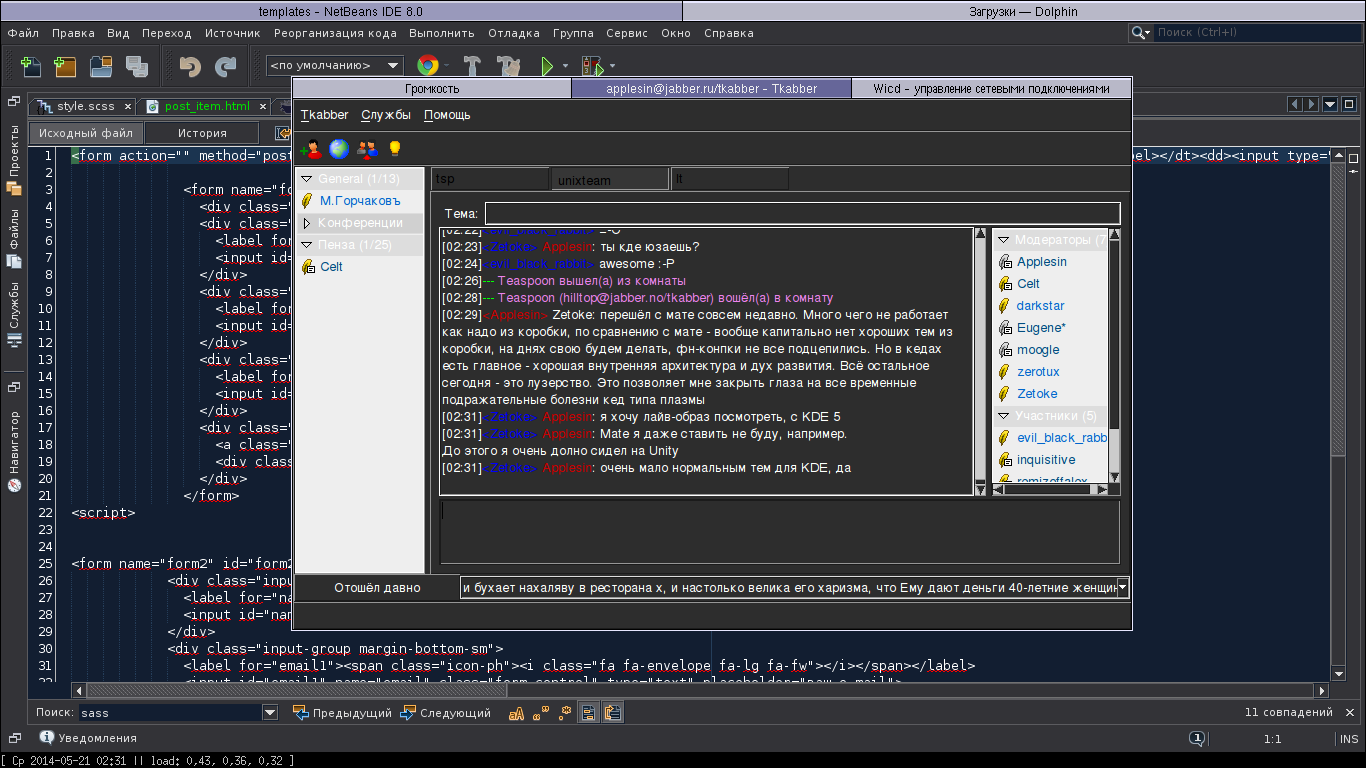
Task: Switch to the Громкость window tab
Action: pos(432,88)
